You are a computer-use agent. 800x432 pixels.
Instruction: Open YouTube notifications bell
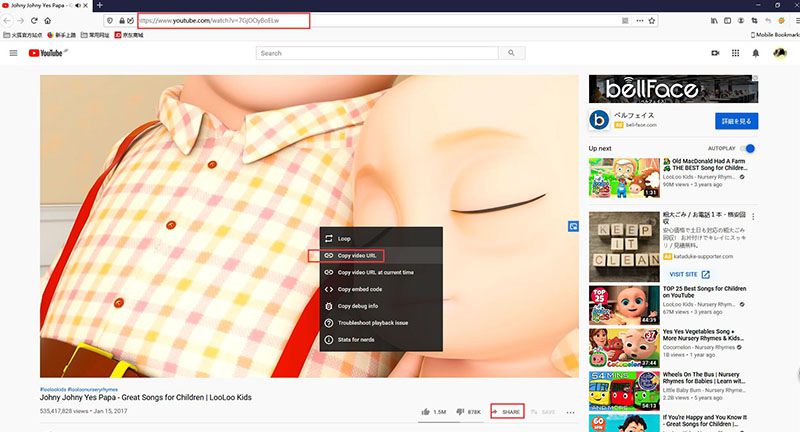tap(756, 53)
